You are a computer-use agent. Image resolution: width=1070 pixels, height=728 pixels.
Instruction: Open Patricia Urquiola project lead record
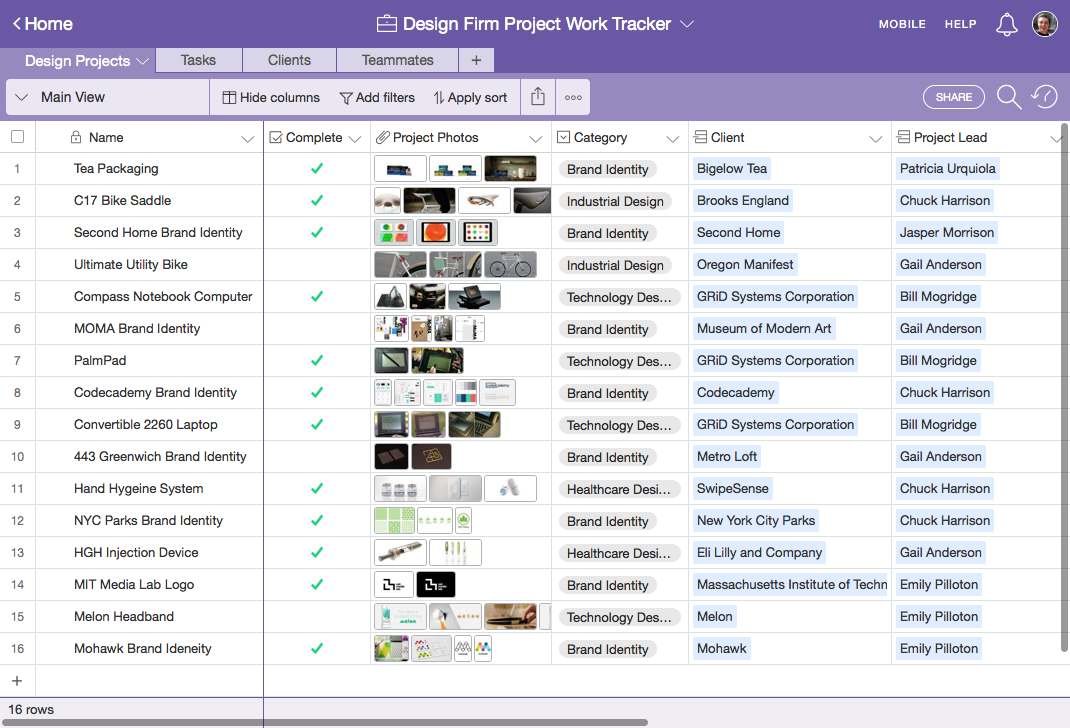pos(947,169)
